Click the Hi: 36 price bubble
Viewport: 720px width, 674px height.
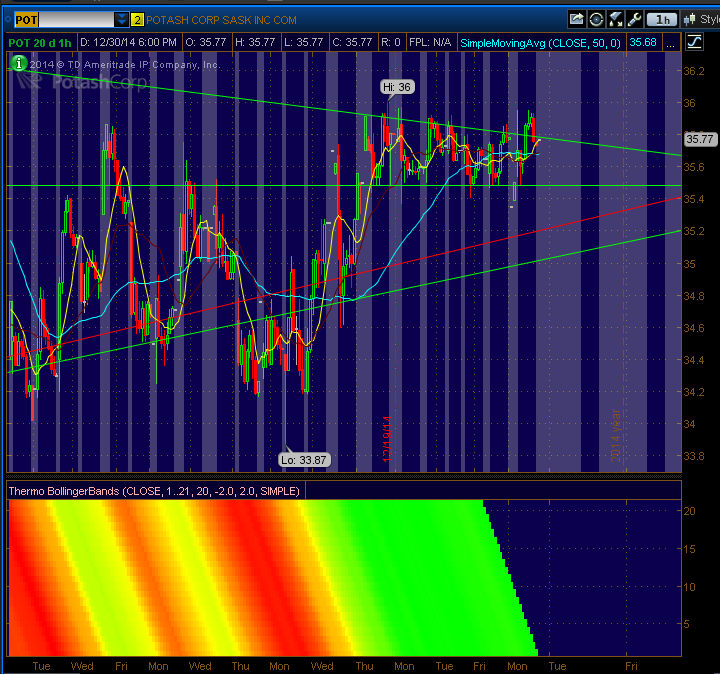[397, 87]
